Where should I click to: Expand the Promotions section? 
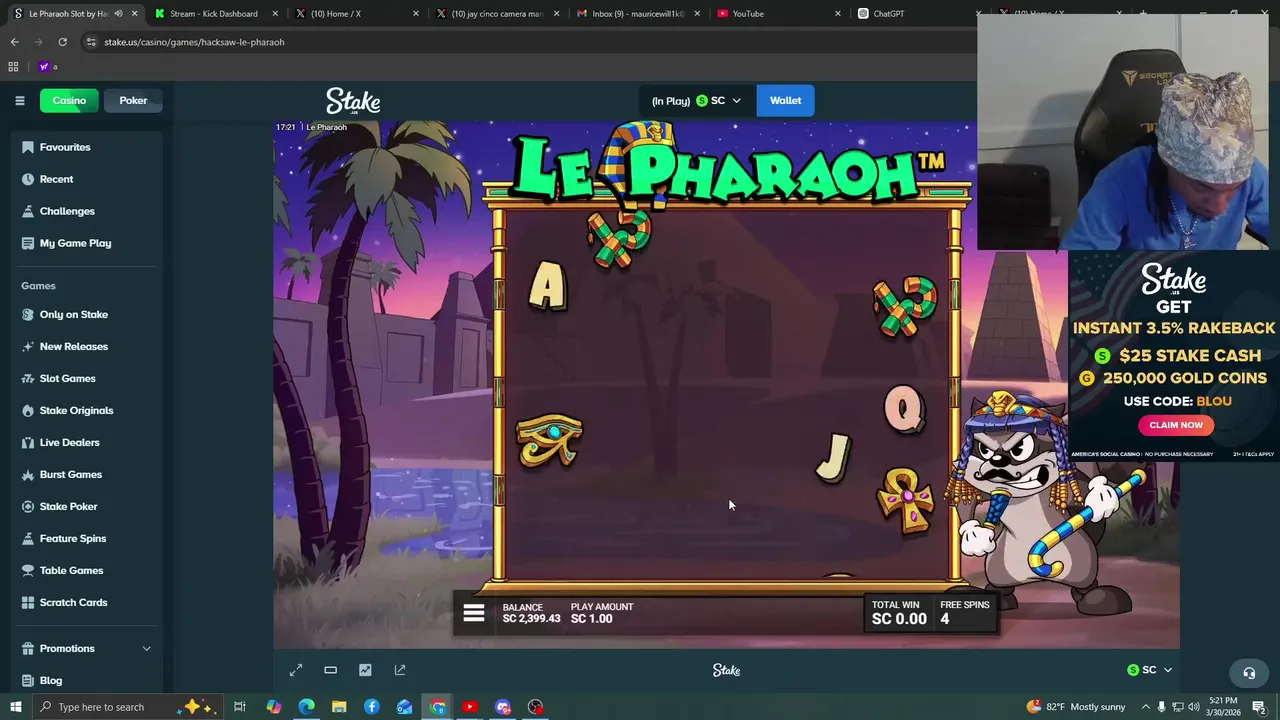click(146, 648)
